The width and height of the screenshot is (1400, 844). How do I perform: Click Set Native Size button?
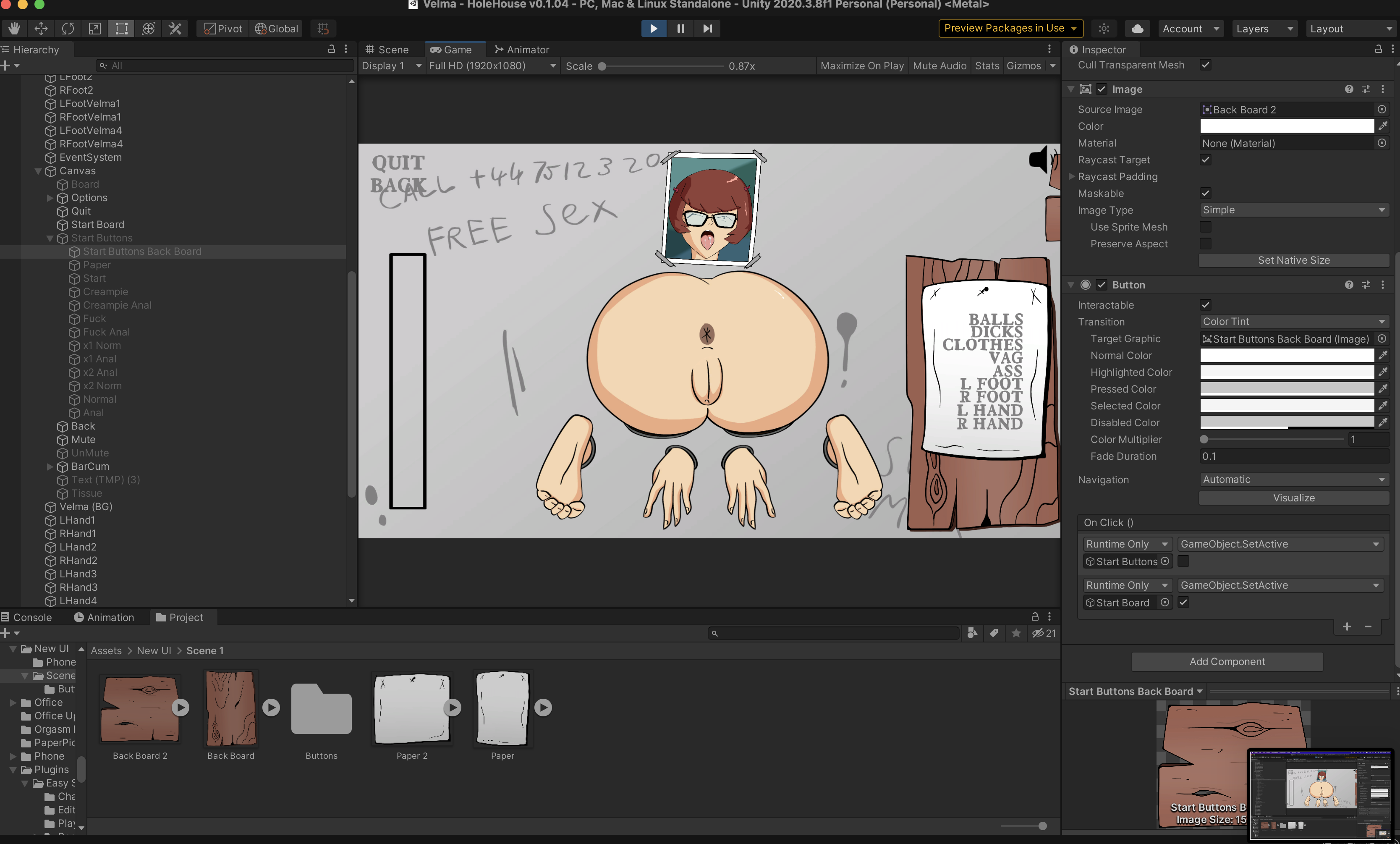click(1294, 260)
